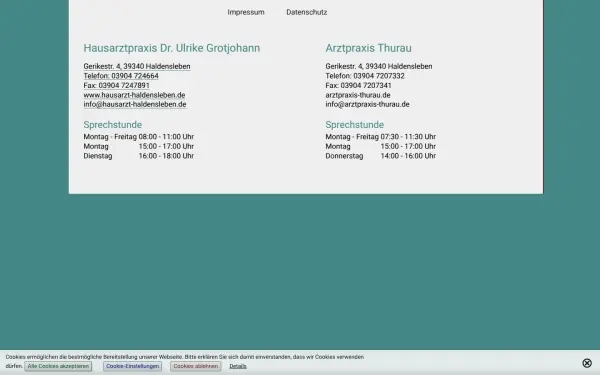Click Montag - Freitag 08:00 - 11:00 Uhr

click(x=139, y=137)
